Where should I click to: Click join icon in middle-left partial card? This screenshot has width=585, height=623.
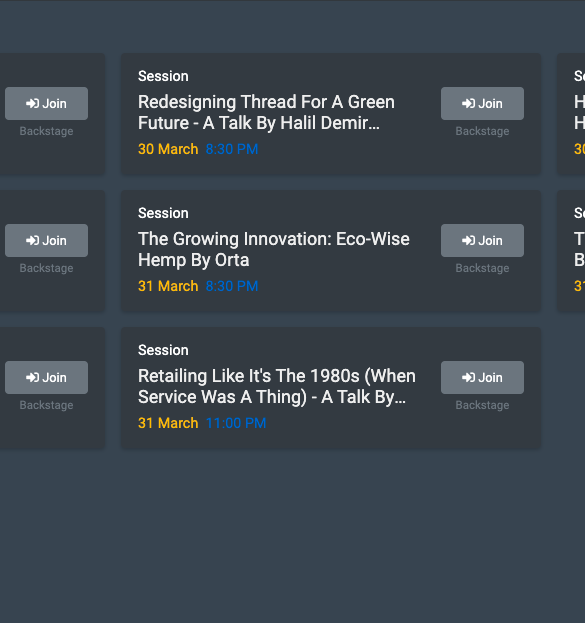33,240
